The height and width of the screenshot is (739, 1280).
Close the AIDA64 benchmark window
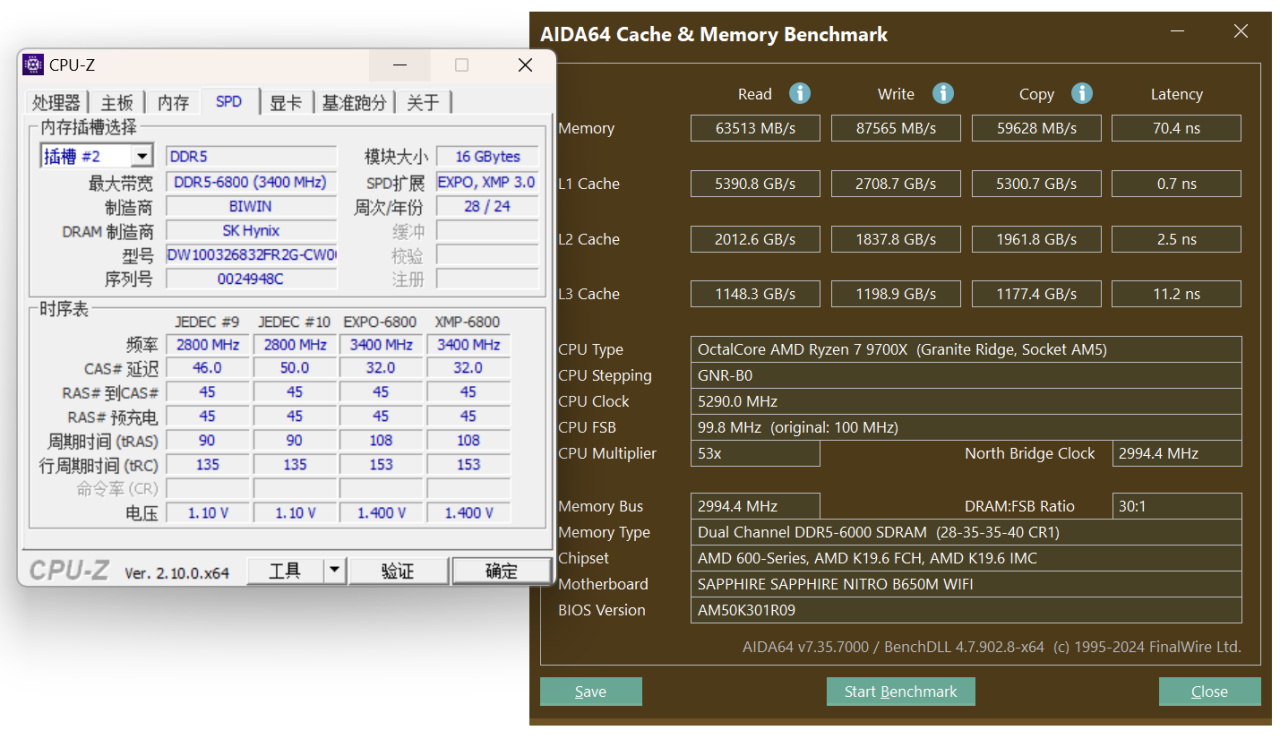(1241, 32)
